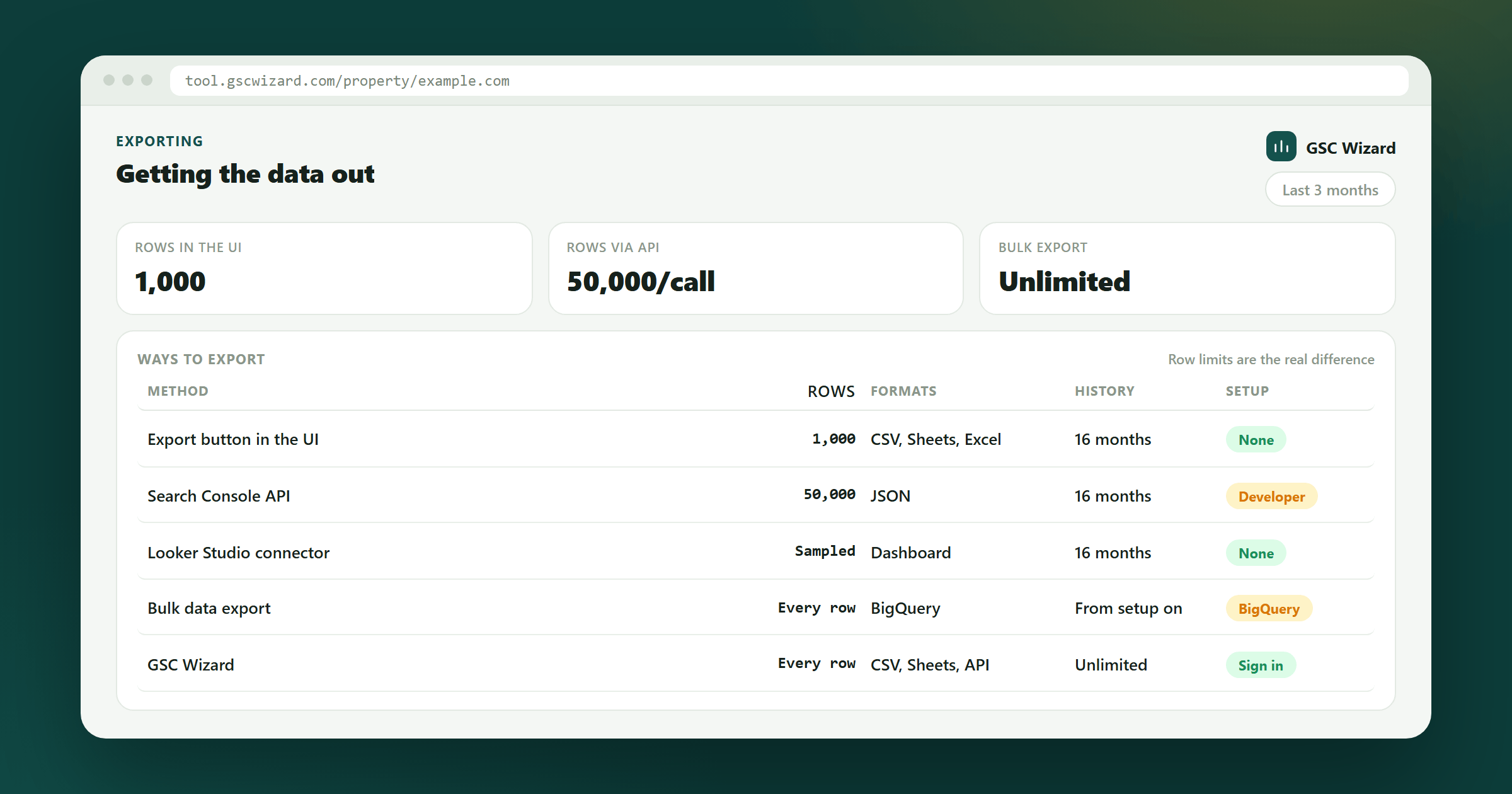Click the GSC Wizard brand name
Image resolution: width=1512 pixels, height=794 pixels.
[x=1351, y=148]
